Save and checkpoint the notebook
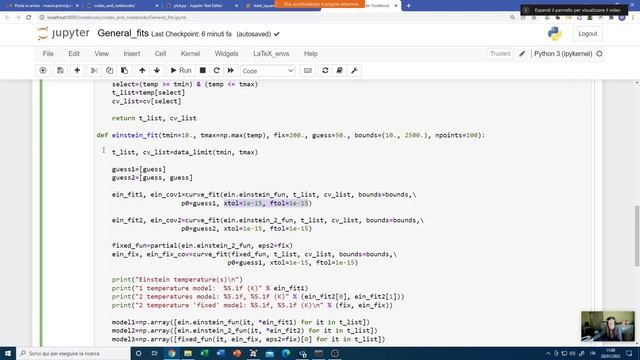Viewport: 640px width, 360px height. 60,71
